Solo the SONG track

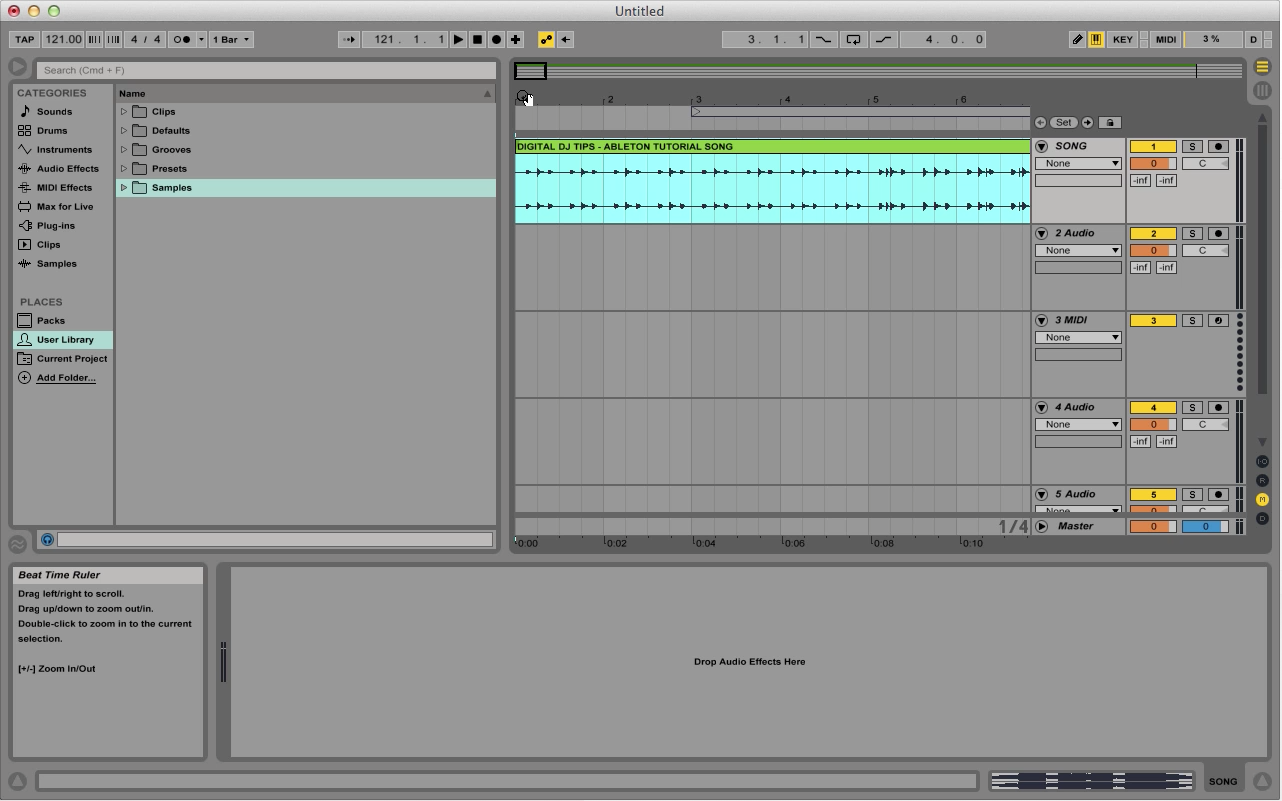coord(1192,147)
